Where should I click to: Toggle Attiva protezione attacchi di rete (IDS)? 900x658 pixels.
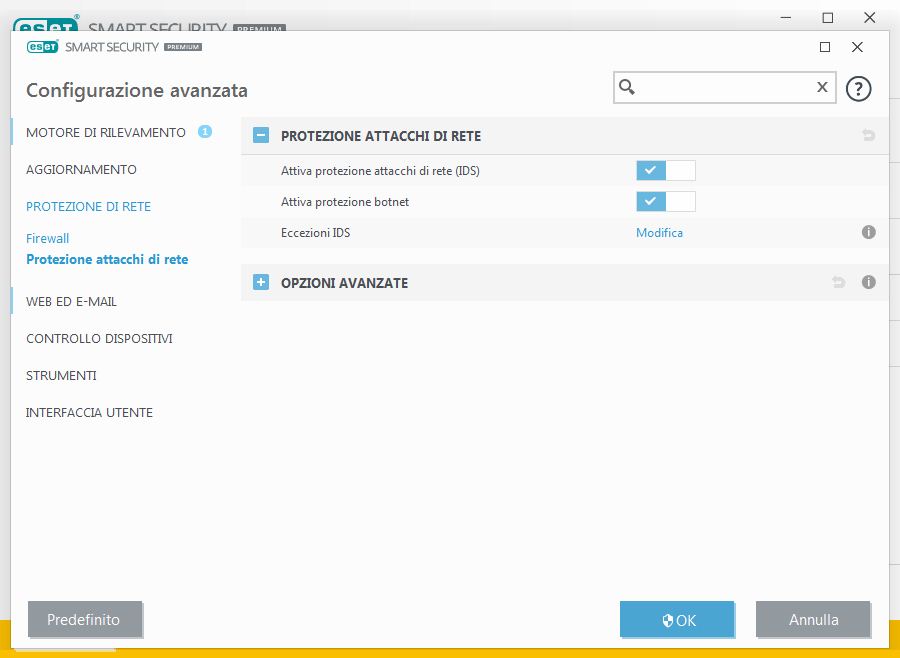tap(666, 171)
